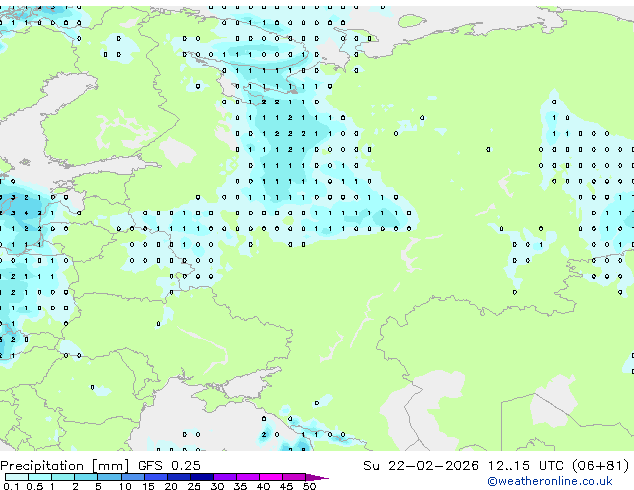Select the 0.5–1 mm legend color swatch
This screenshot has height=490, width=634.
pyautogui.click(x=40, y=477)
